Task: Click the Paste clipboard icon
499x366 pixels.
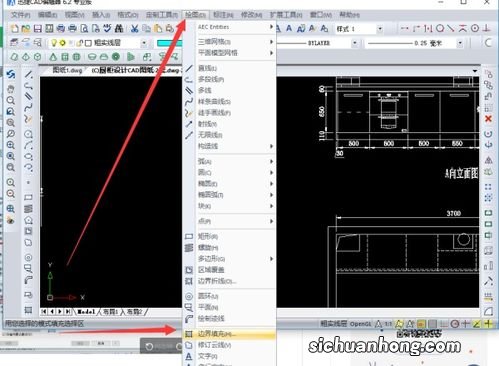Action: point(158,29)
